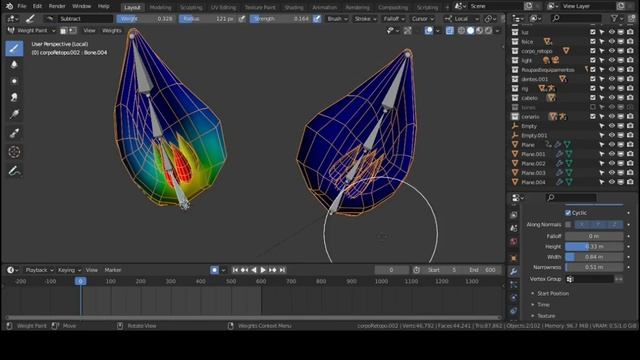Open the Cursor settings dropdown
The height and width of the screenshot is (360, 640).
(x=422, y=19)
